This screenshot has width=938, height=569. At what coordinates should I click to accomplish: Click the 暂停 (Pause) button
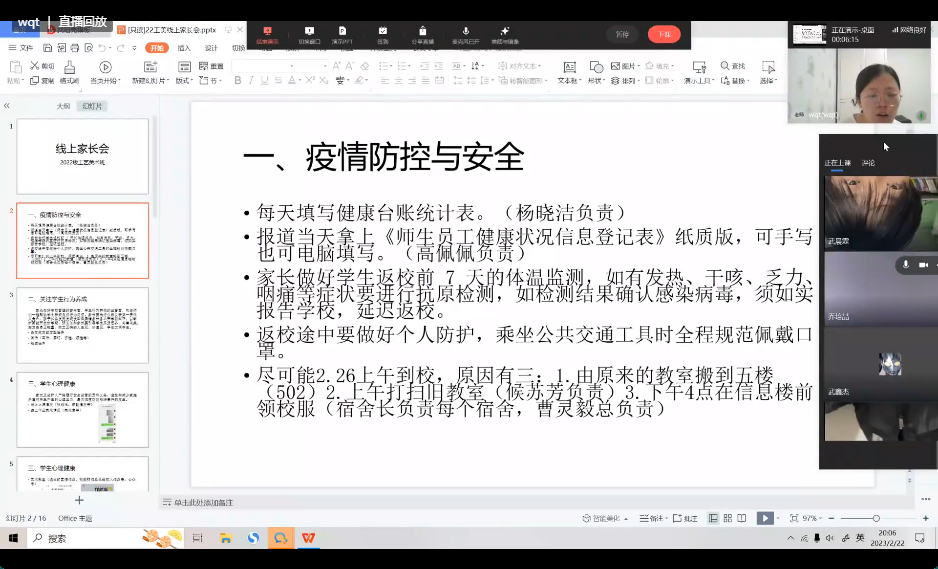pyautogui.click(x=622, y=34)
